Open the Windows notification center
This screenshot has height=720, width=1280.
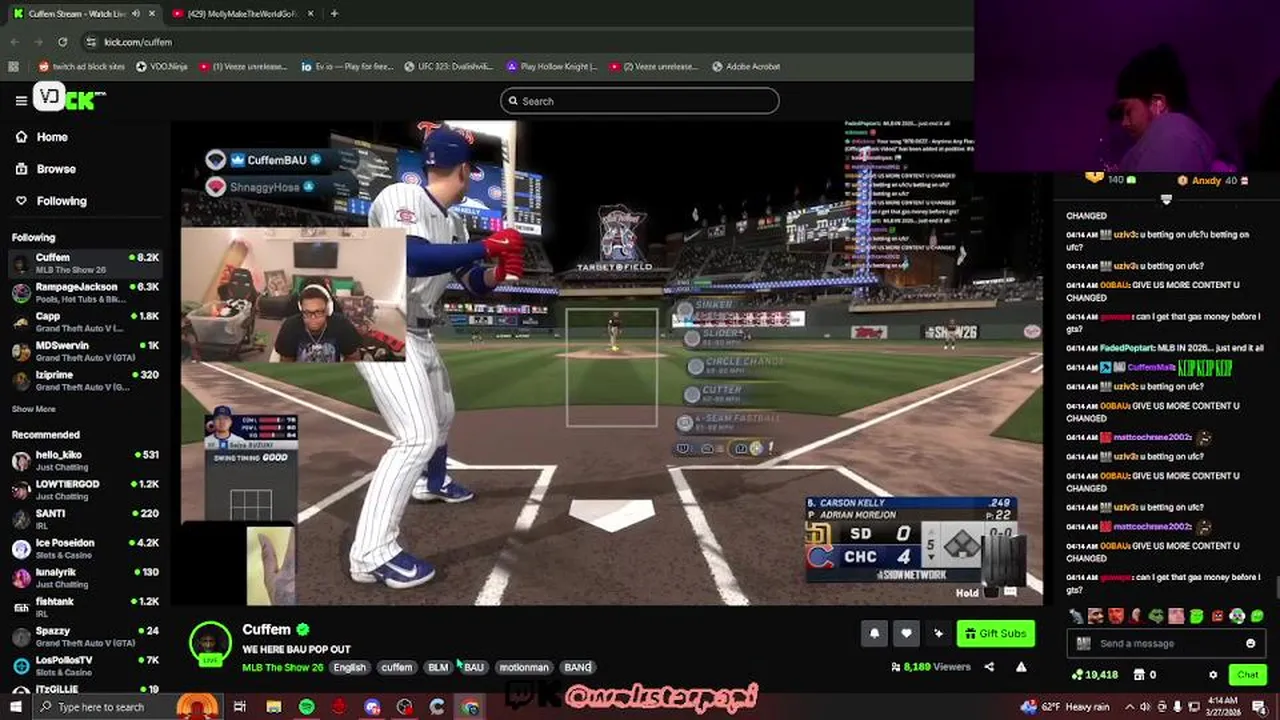point(1258,707)
